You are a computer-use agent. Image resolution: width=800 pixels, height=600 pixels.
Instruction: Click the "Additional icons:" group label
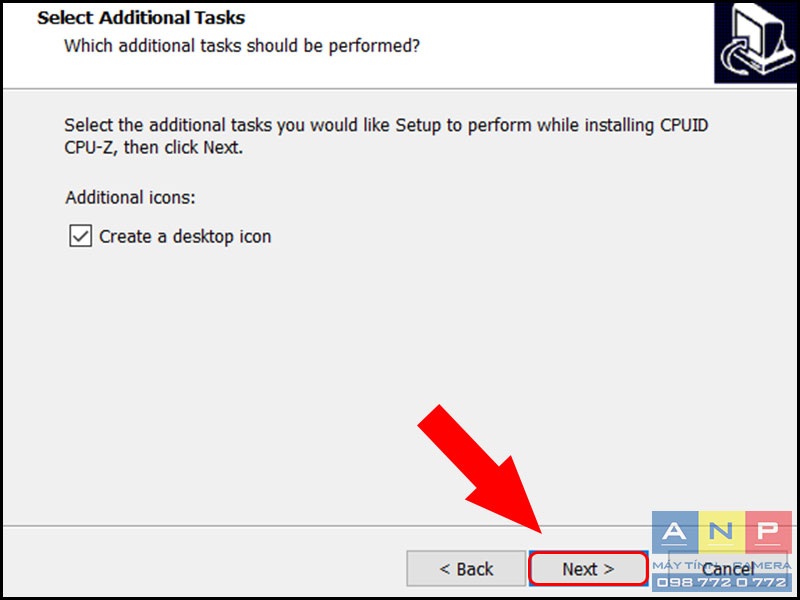[x=131, y=197]
